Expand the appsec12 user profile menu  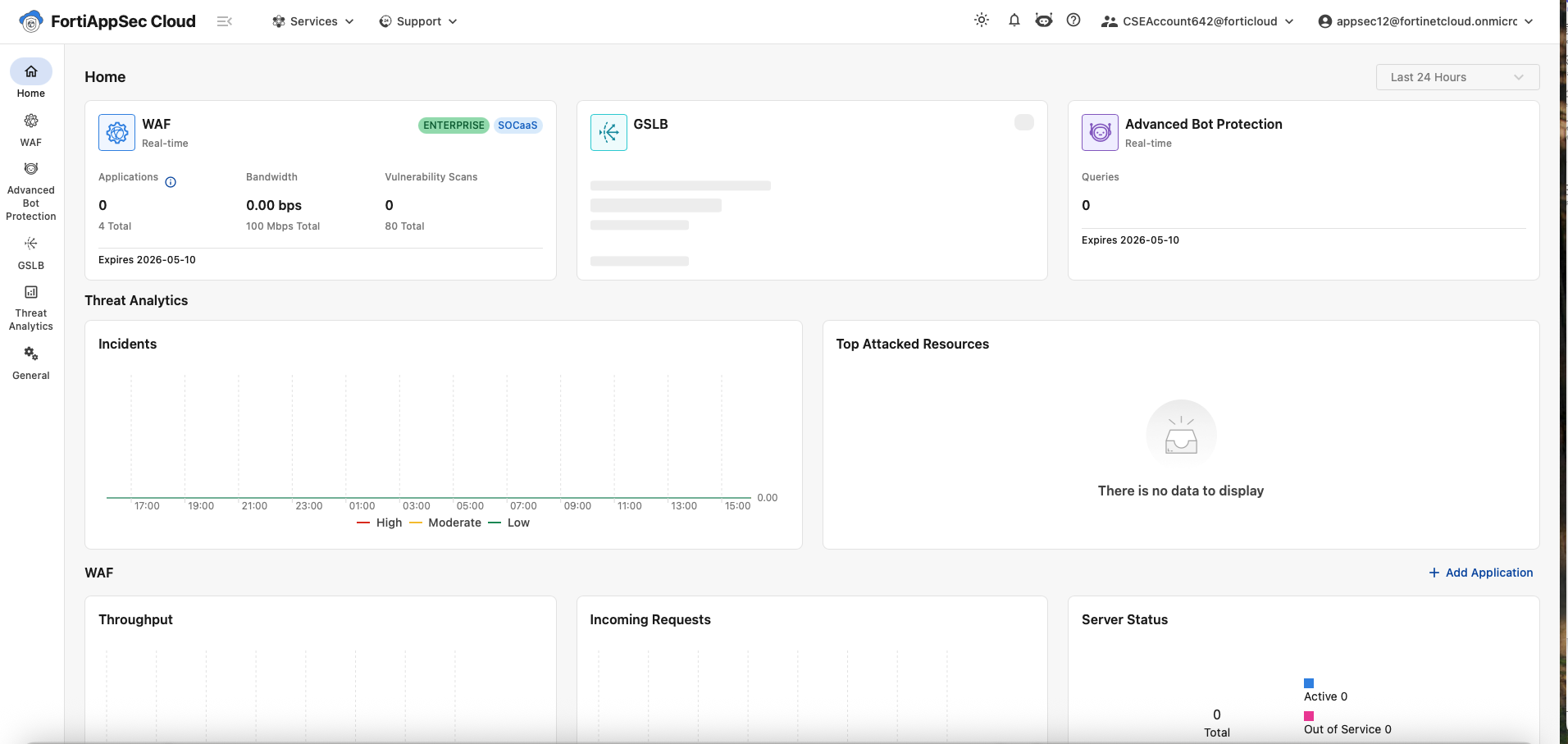tap(1425, 21)
